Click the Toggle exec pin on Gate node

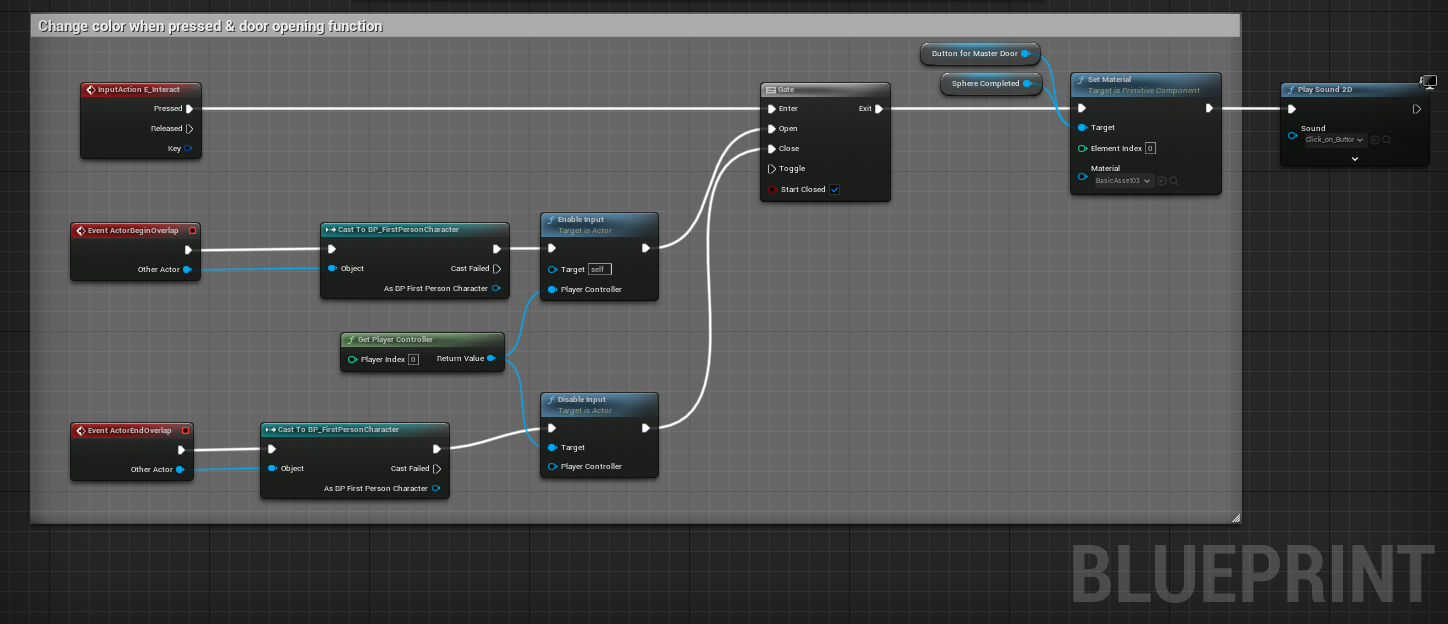pyautogui.click(x=771, y=169)
